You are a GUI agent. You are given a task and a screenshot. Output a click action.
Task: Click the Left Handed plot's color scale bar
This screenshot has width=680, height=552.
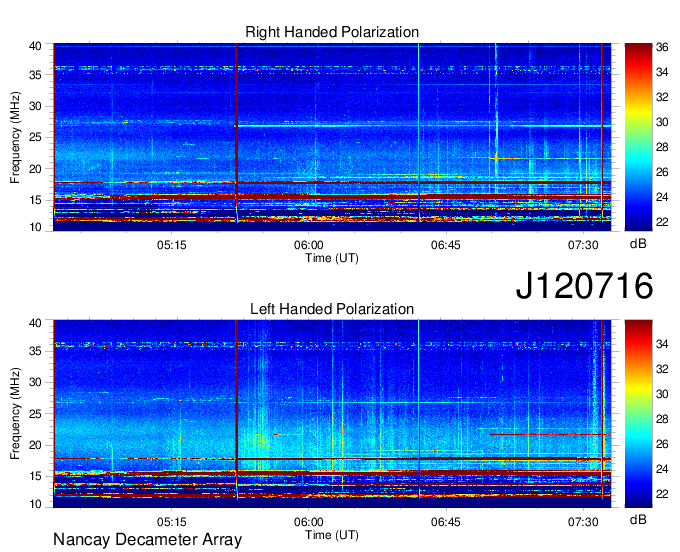tap(638, 414)
